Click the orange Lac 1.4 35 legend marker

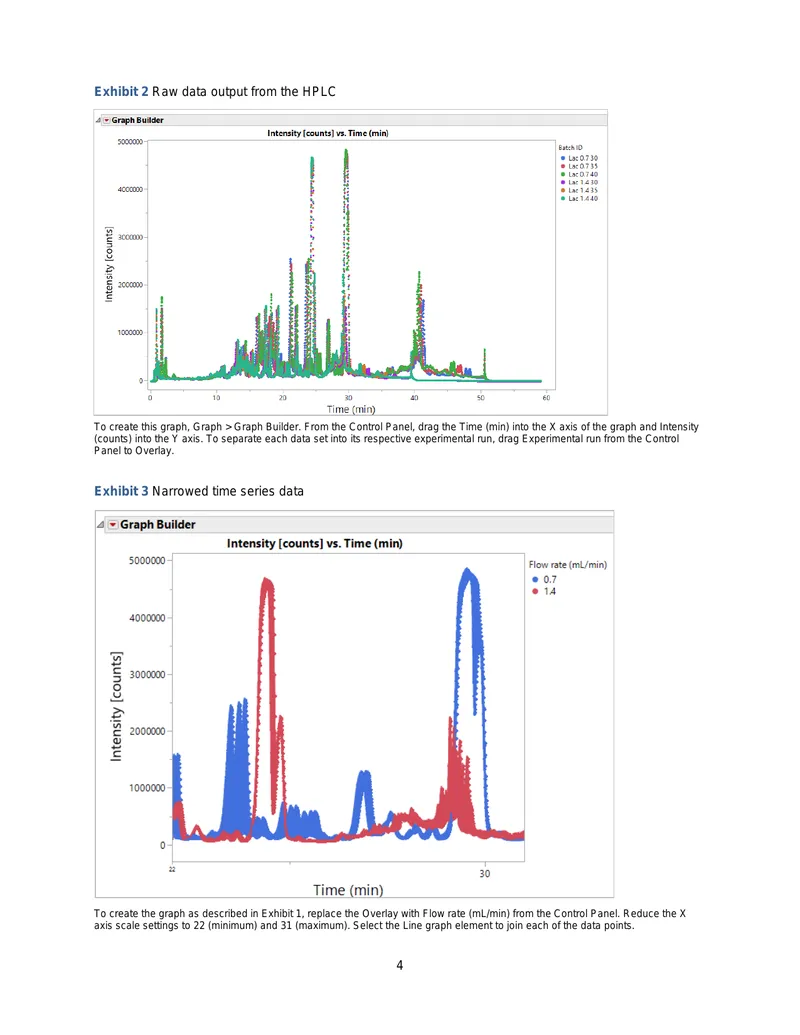click(563, 190)
